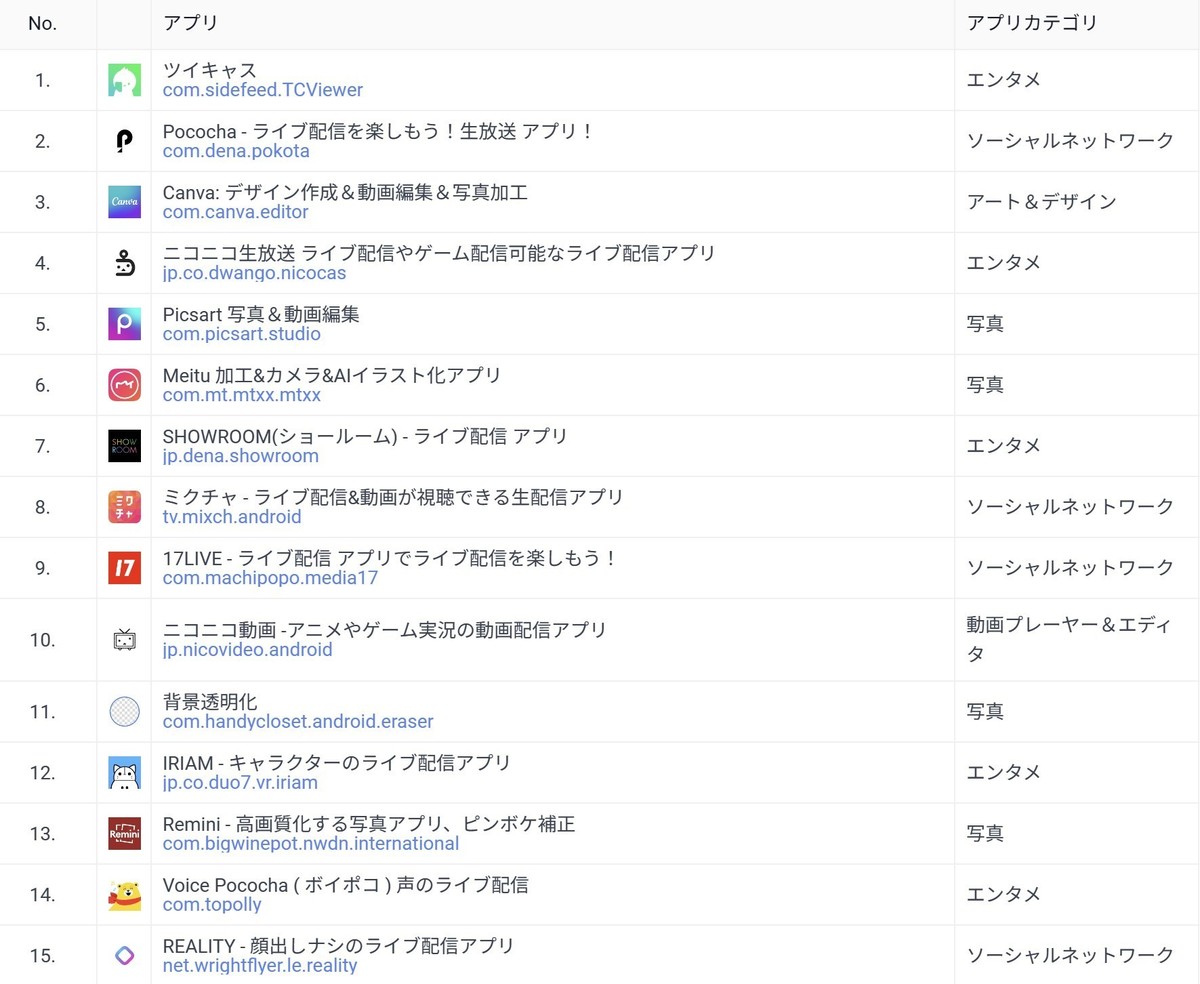Open the com.sidefeed.TCViewer link
Screen dimensions: 1200x984
[x=263, y=90]
